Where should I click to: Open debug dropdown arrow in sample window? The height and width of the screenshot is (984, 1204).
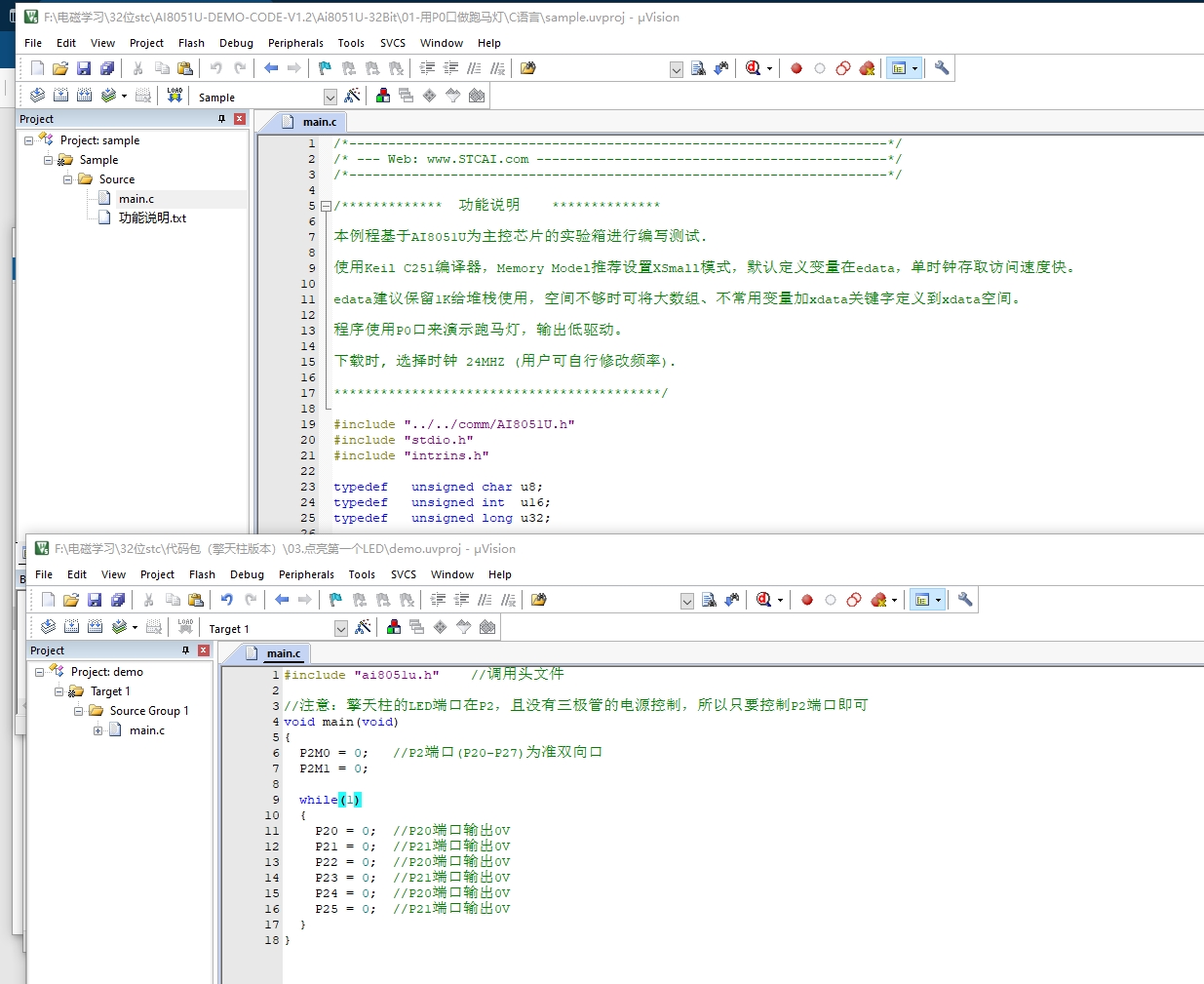[x=769, y=69]
